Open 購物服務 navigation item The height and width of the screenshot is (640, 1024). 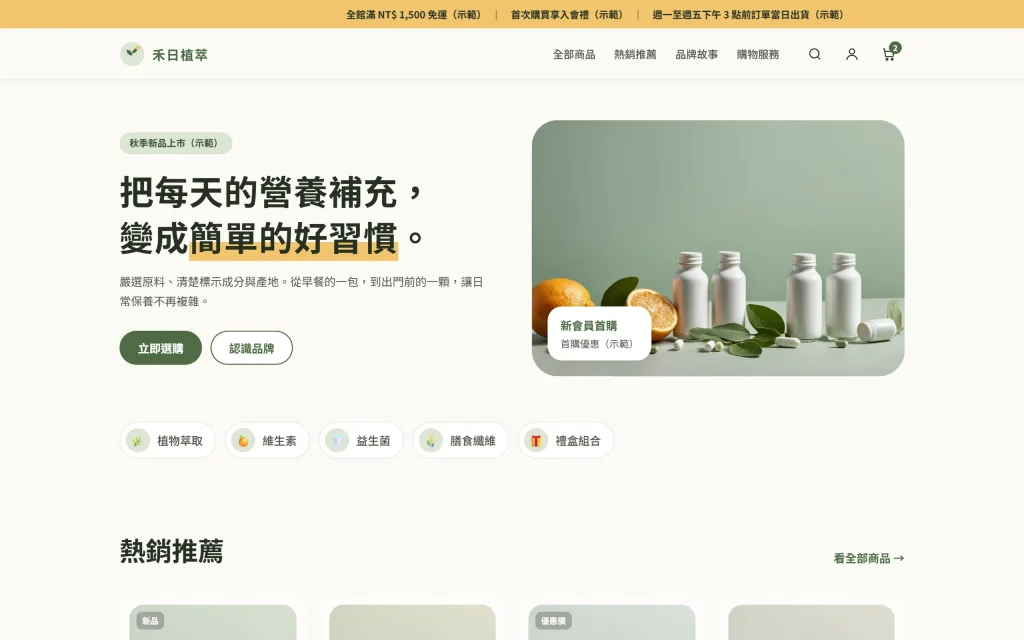tap(758, 54)
